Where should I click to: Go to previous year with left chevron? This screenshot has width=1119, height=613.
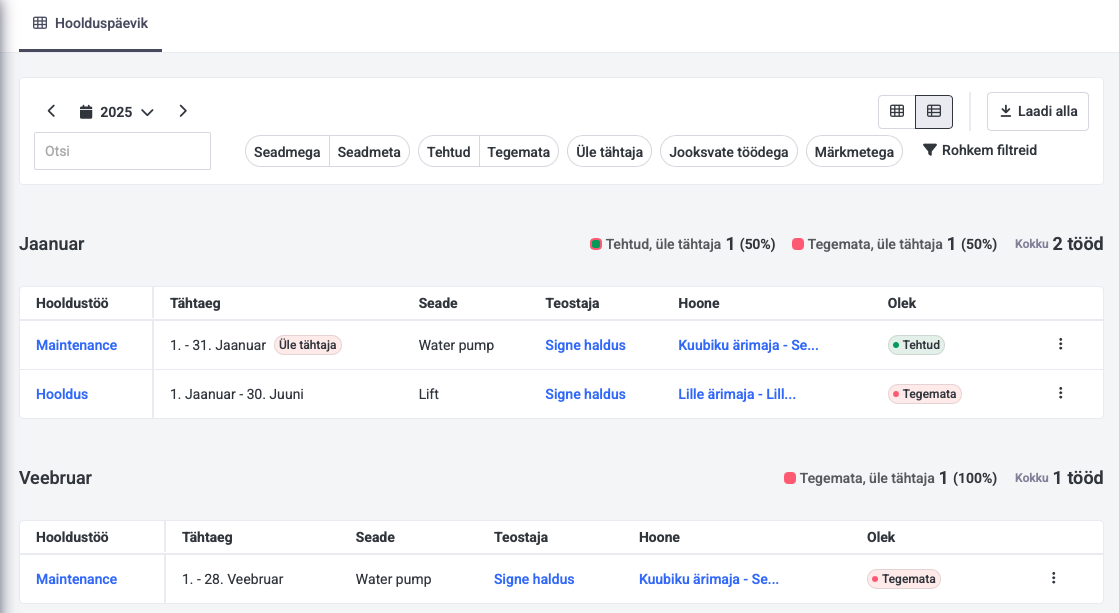(x=52, y=111)
